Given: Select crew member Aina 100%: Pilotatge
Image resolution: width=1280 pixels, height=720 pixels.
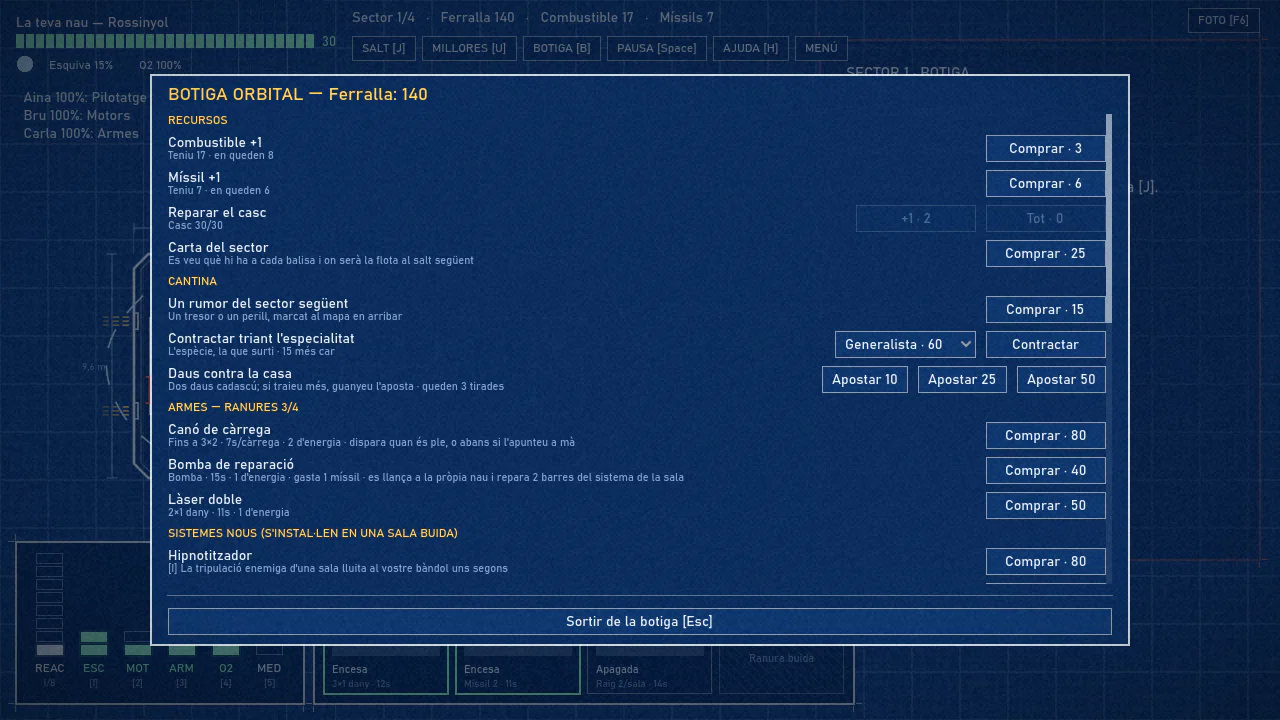Looking at the screenshot, I should (x=85, y=97).
